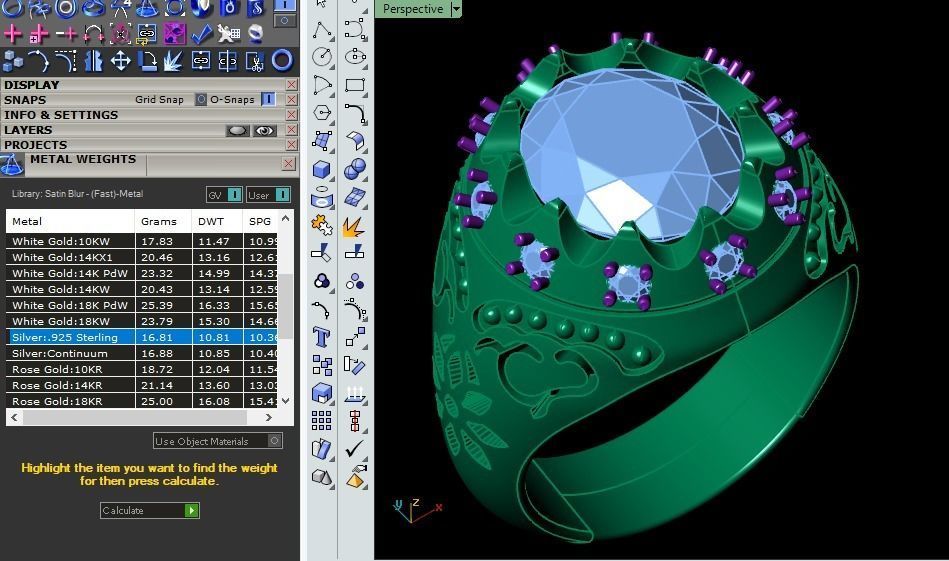Screen dimensions: 949x561
Task: Select the Scale tool with two squares
Action: click(x=355, y=337)
